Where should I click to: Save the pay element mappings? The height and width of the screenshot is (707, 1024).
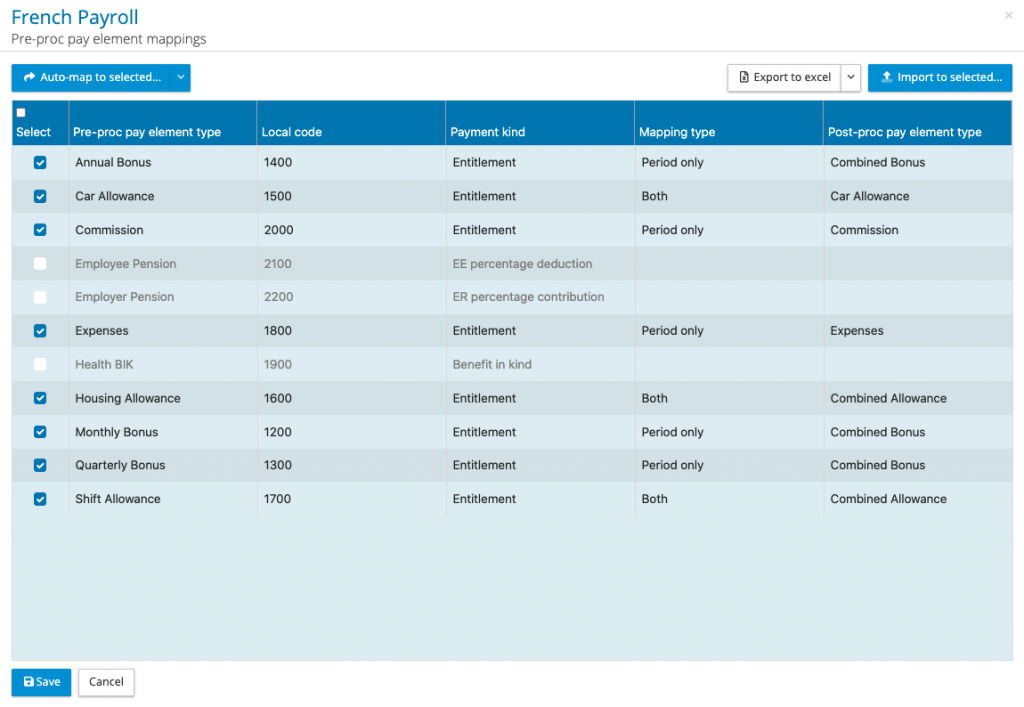41,682
